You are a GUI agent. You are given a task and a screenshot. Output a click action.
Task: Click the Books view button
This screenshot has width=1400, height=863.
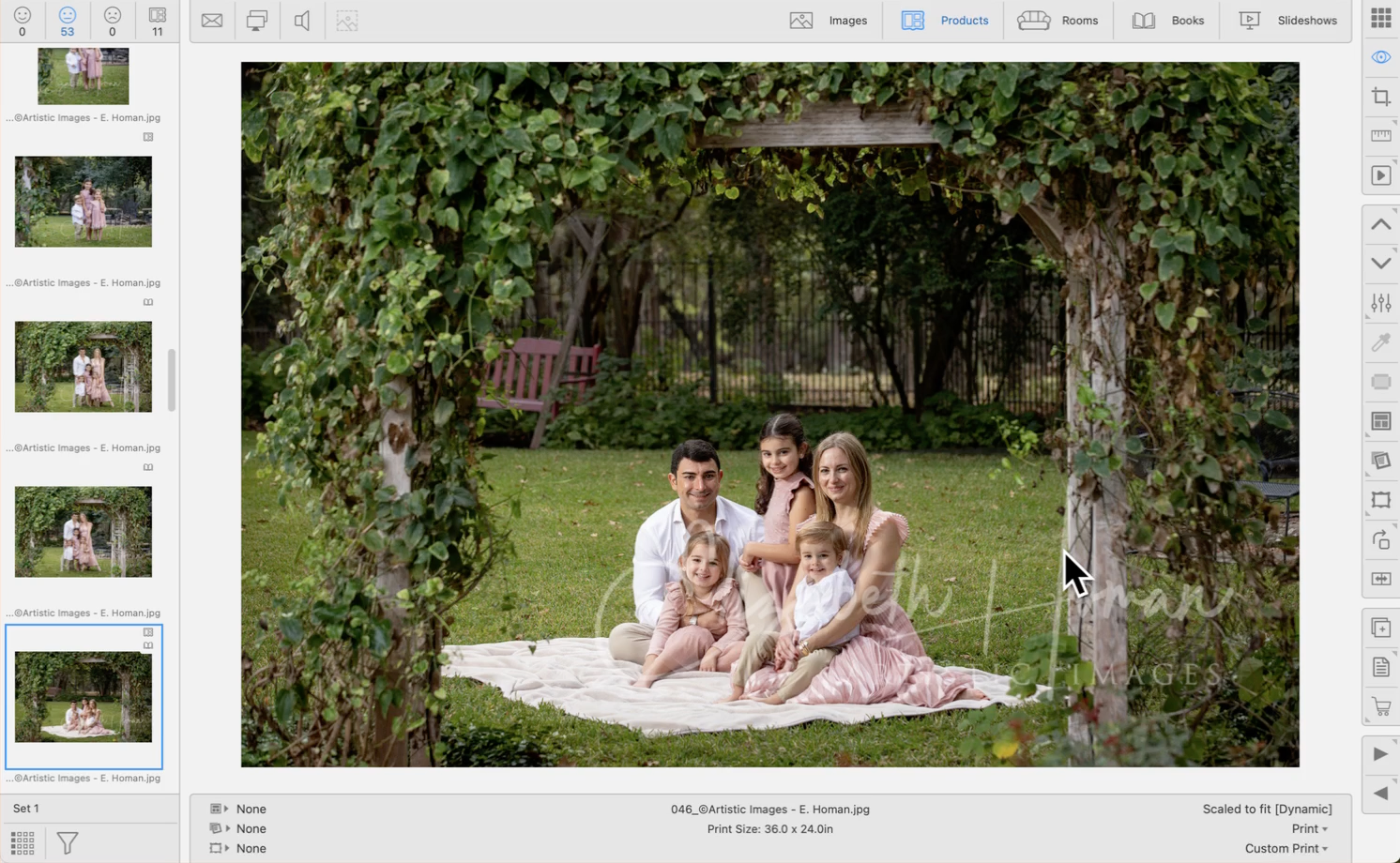coord(1168,21)
